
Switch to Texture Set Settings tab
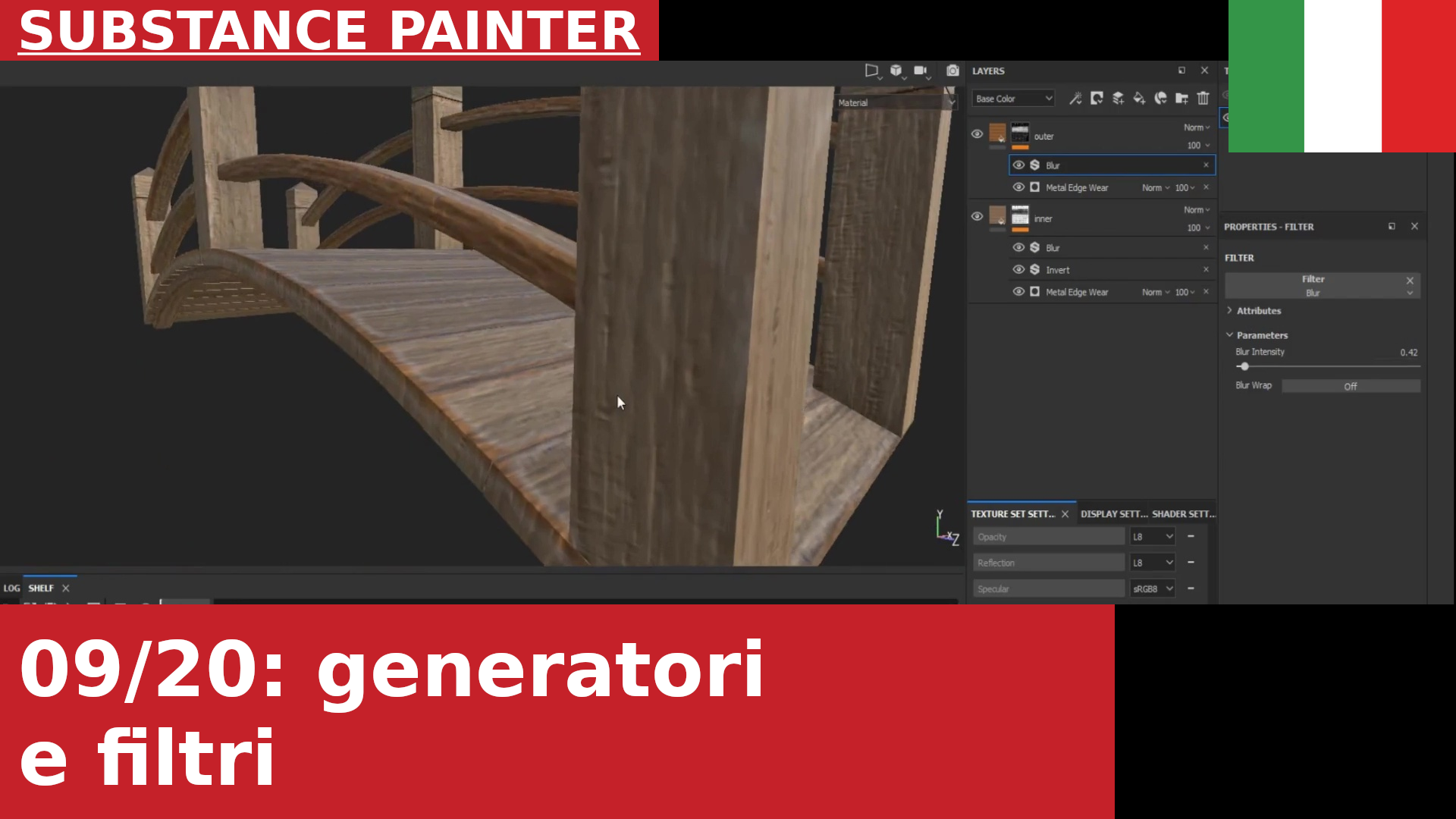pos(1012,514)
